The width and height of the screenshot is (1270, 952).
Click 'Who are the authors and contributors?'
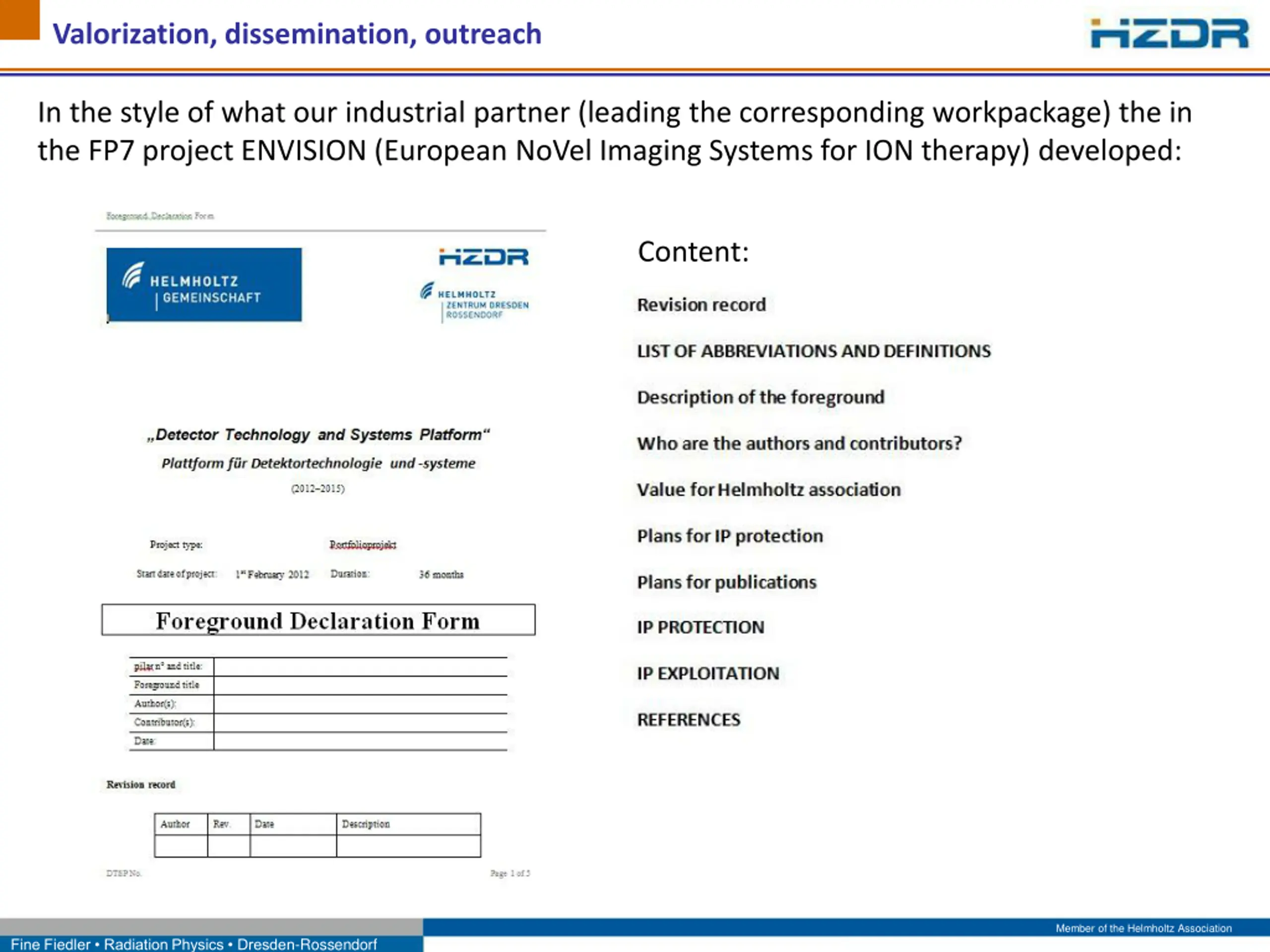[799, 444]
